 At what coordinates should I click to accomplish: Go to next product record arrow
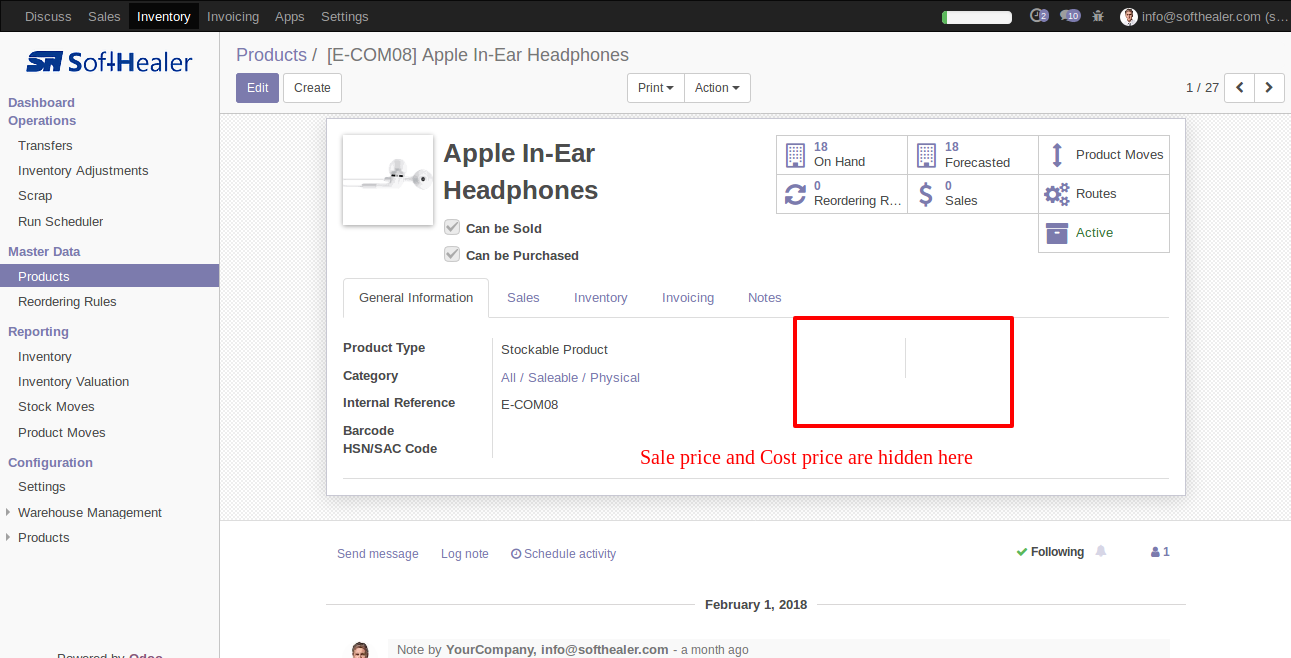(x=1269, y=88)
